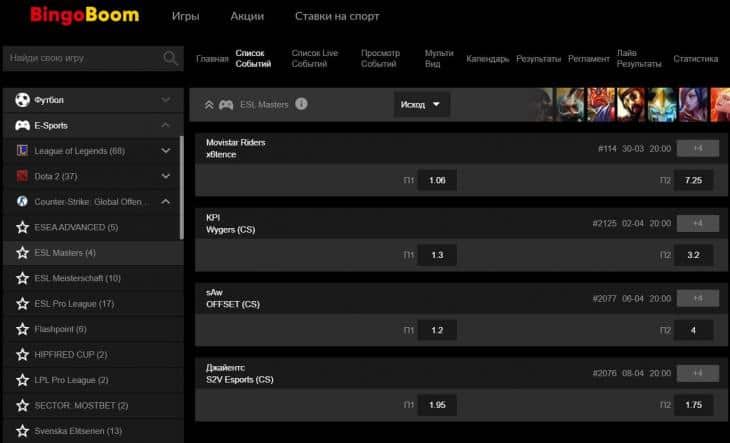This screenshot has width=730, height=443.
Task: Collapse the Counter-Strike section chevron
Action: (x=166, y=202)
